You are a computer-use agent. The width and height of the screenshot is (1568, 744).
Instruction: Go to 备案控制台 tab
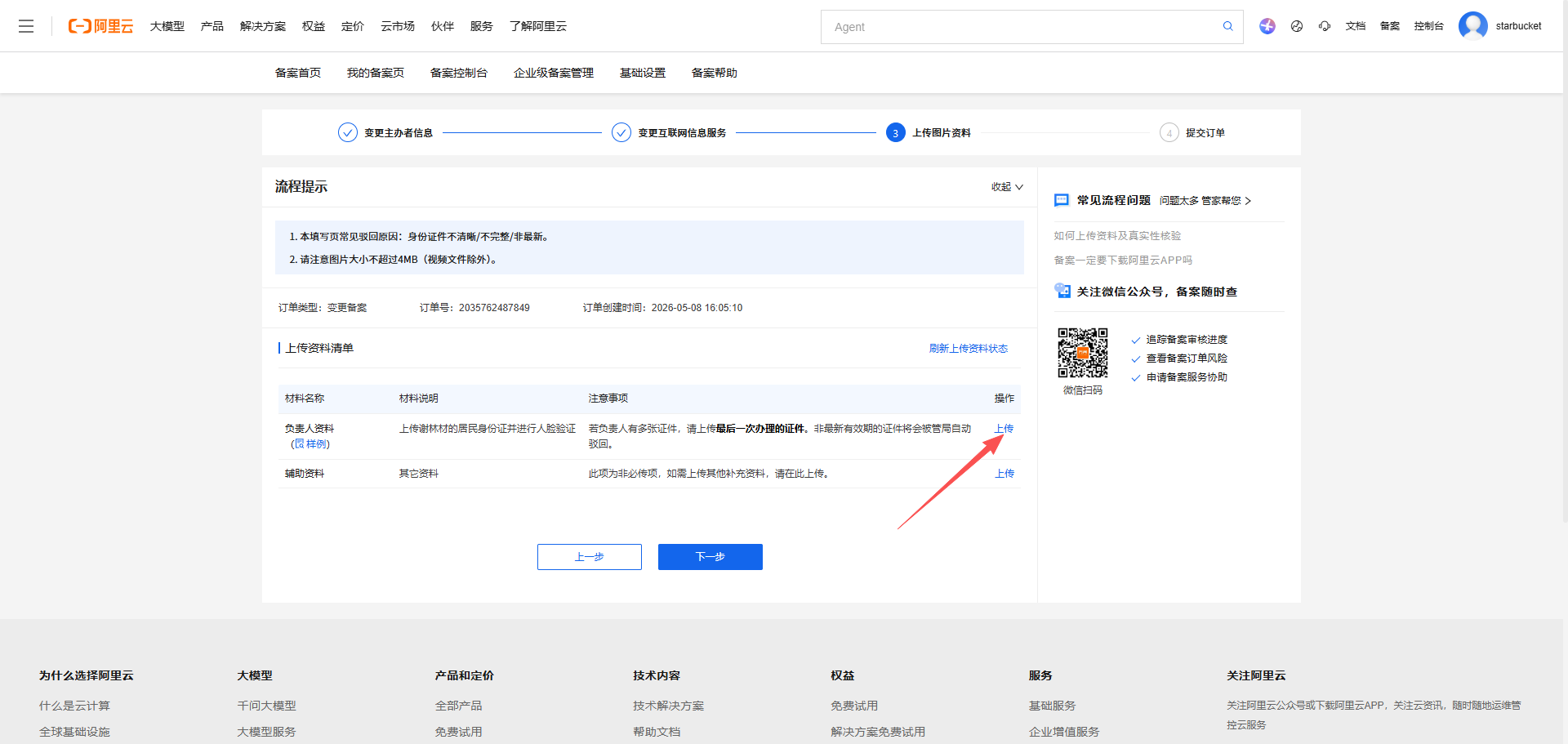click(x=459, y=73)
